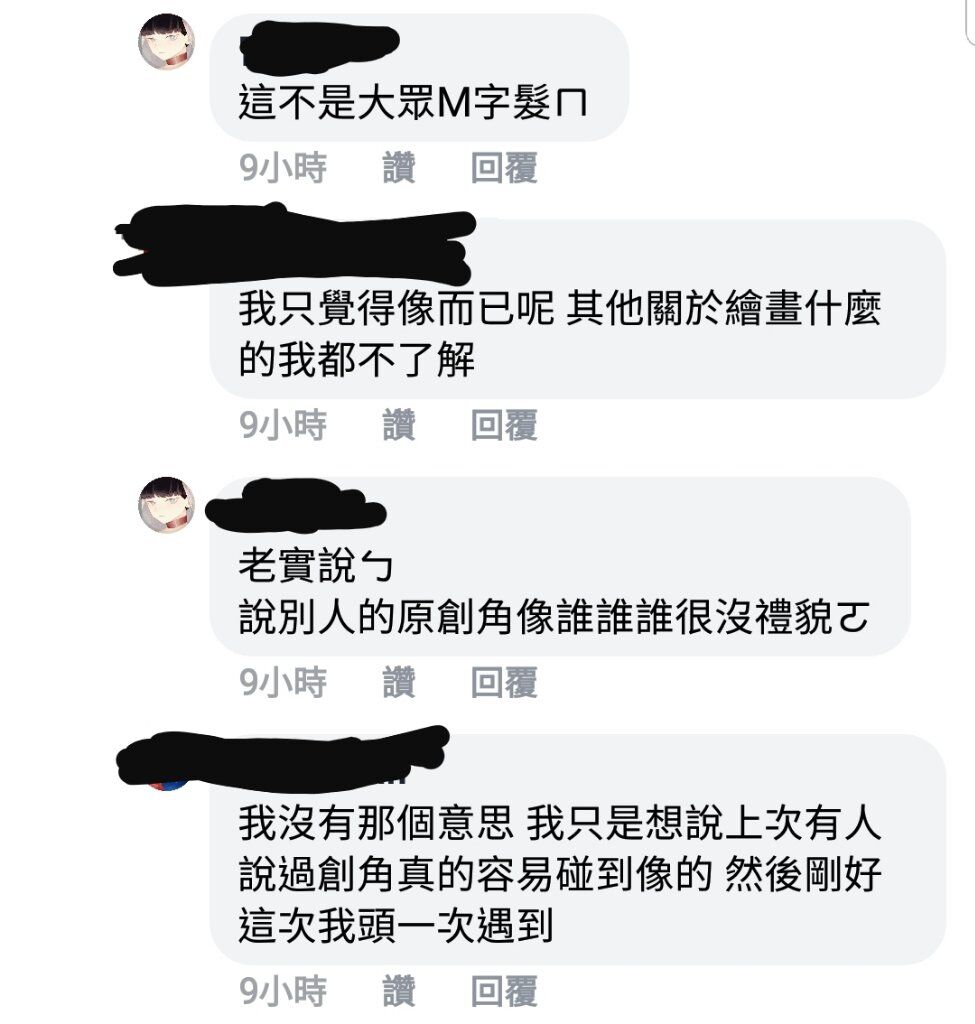
Task: Like the 我沒有那個意思 comment
Action: (398, 991)
